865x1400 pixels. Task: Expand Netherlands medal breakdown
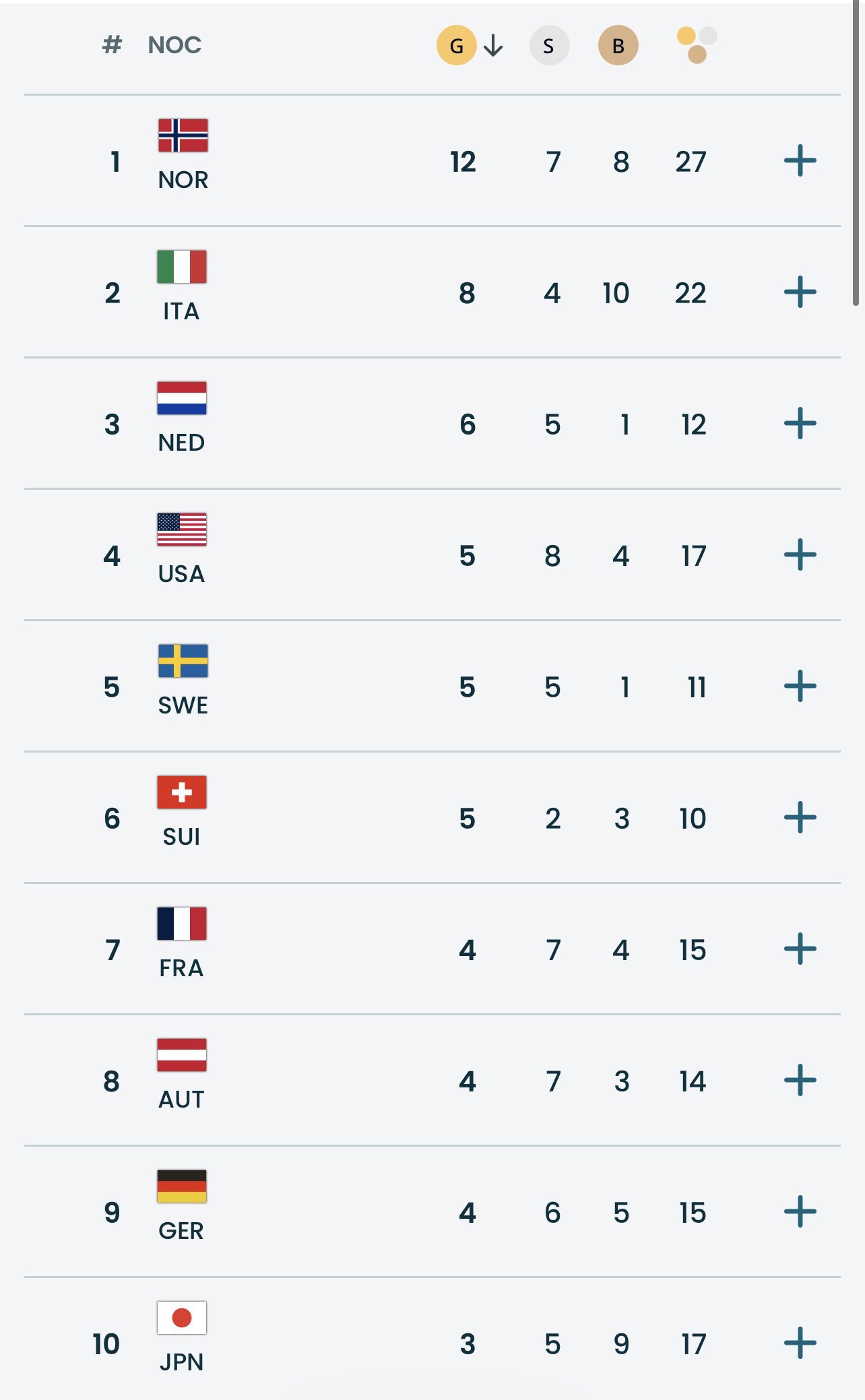800,424
